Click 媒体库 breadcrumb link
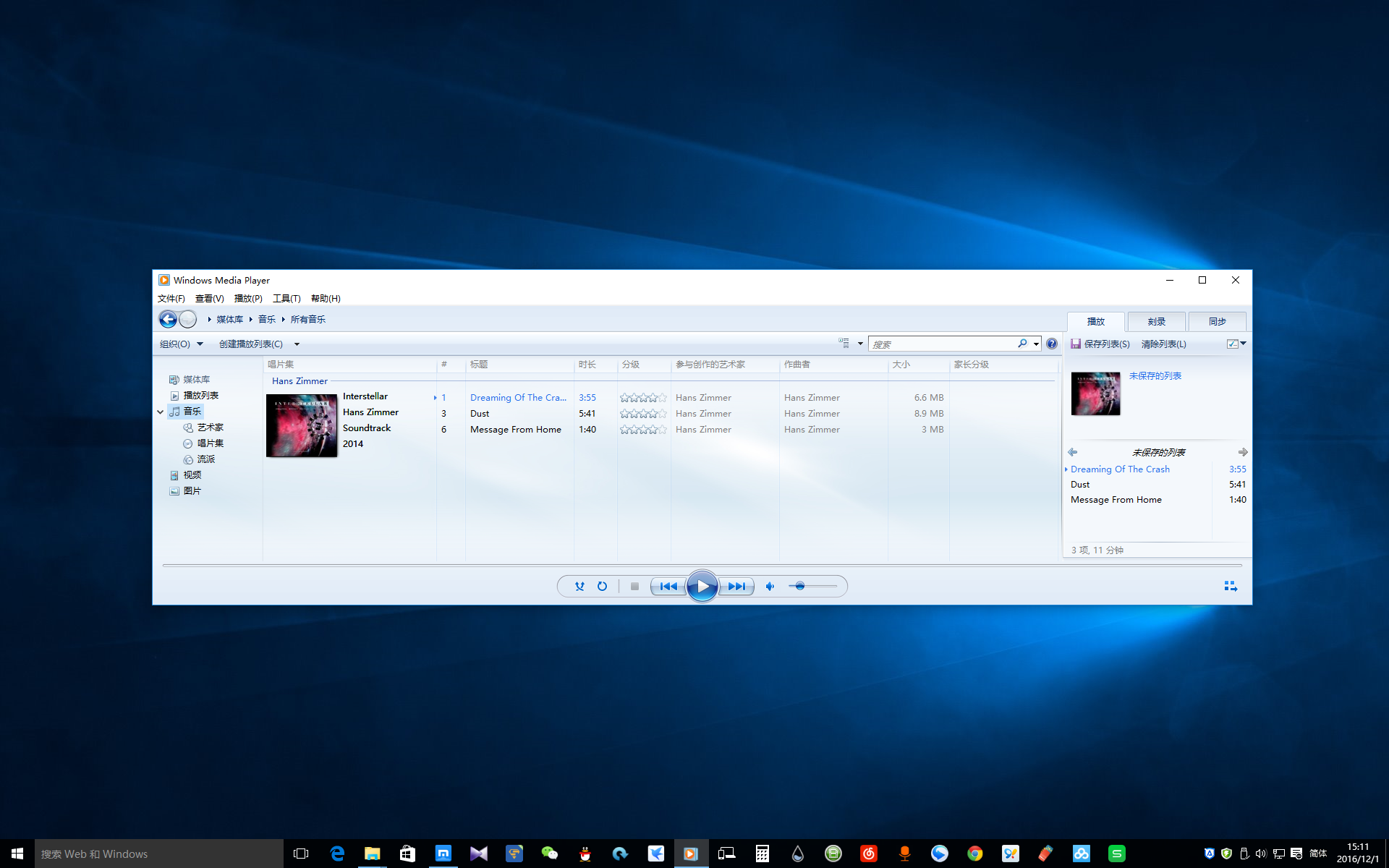The height and width of the screenshot is (868, 1389). pos(230,320)
